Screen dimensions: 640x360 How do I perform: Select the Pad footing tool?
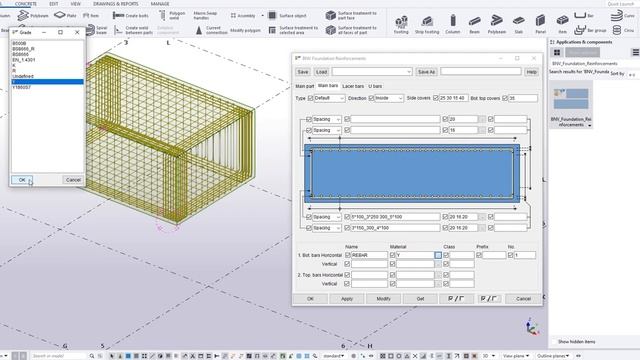coord(401,24)
